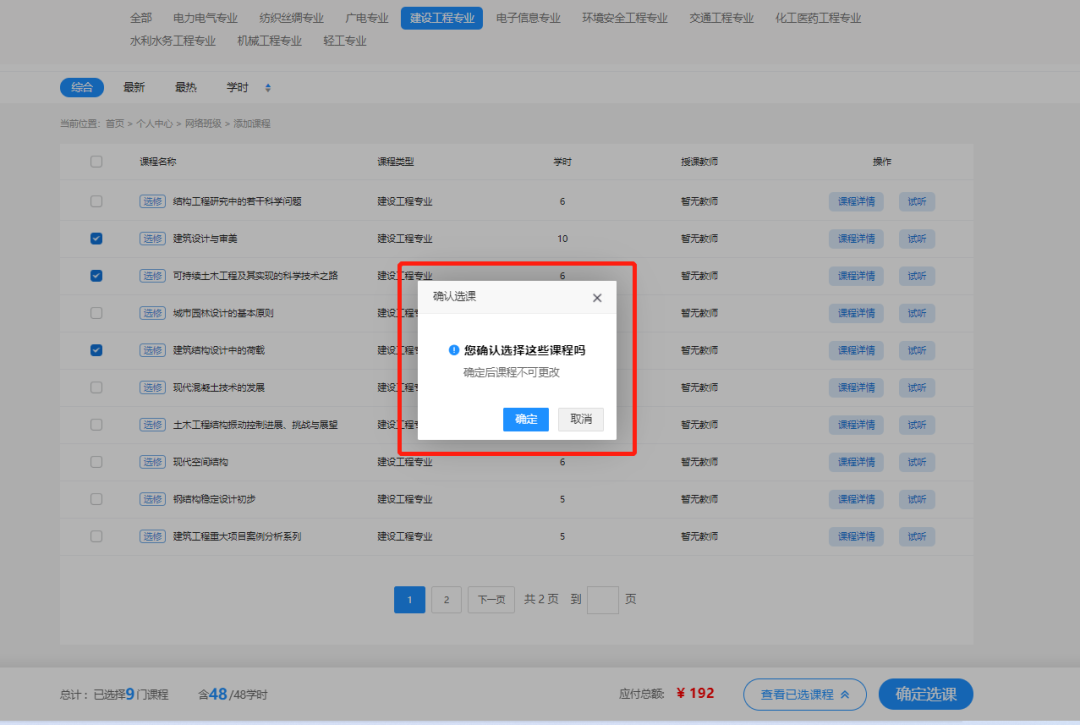Screen dimensions: 1080x725
Task: Click the page jump input field
Action: 602,599
